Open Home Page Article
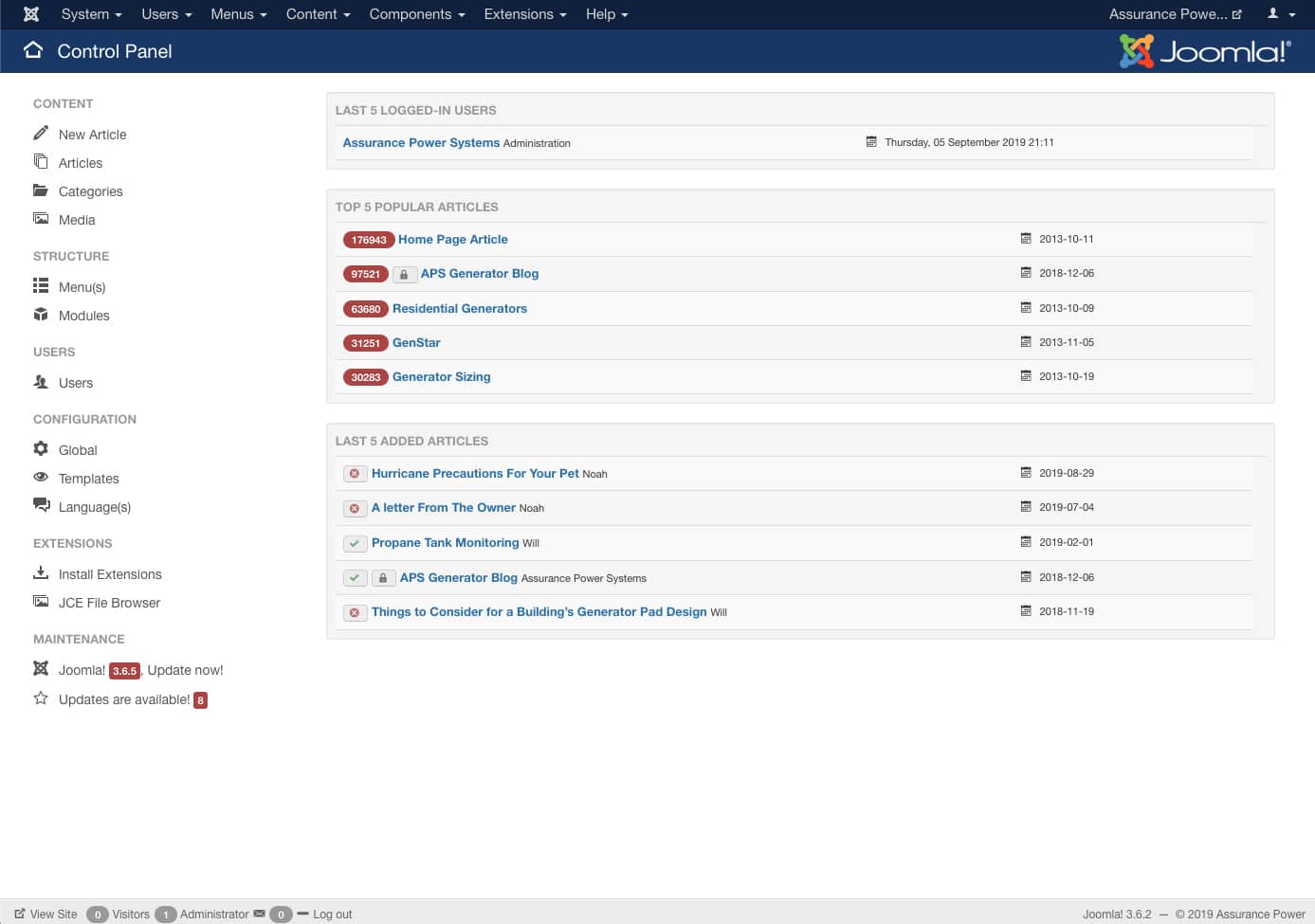 tap(453, 239)
